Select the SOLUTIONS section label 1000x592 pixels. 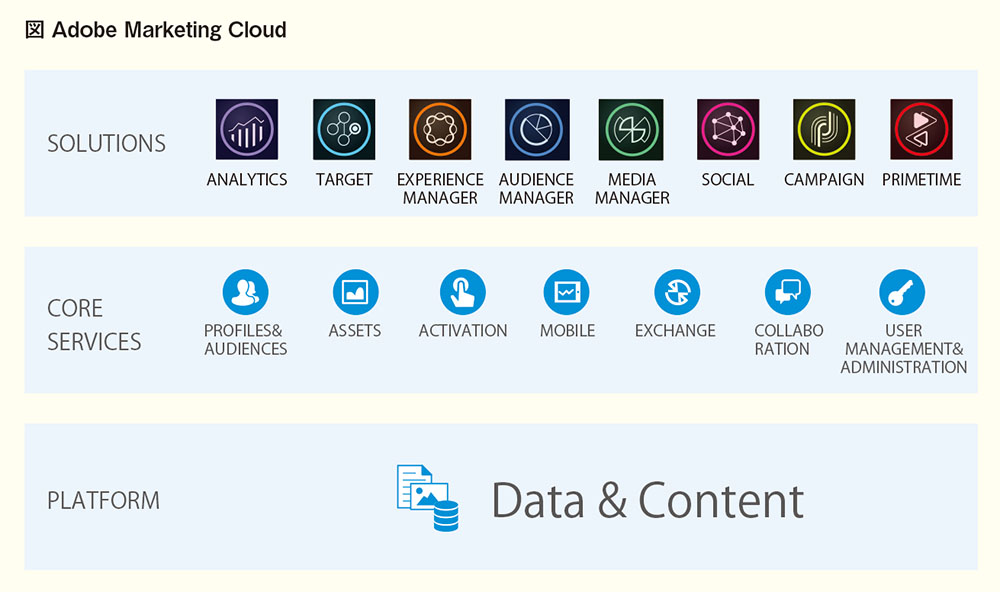(x=107, y=144)
